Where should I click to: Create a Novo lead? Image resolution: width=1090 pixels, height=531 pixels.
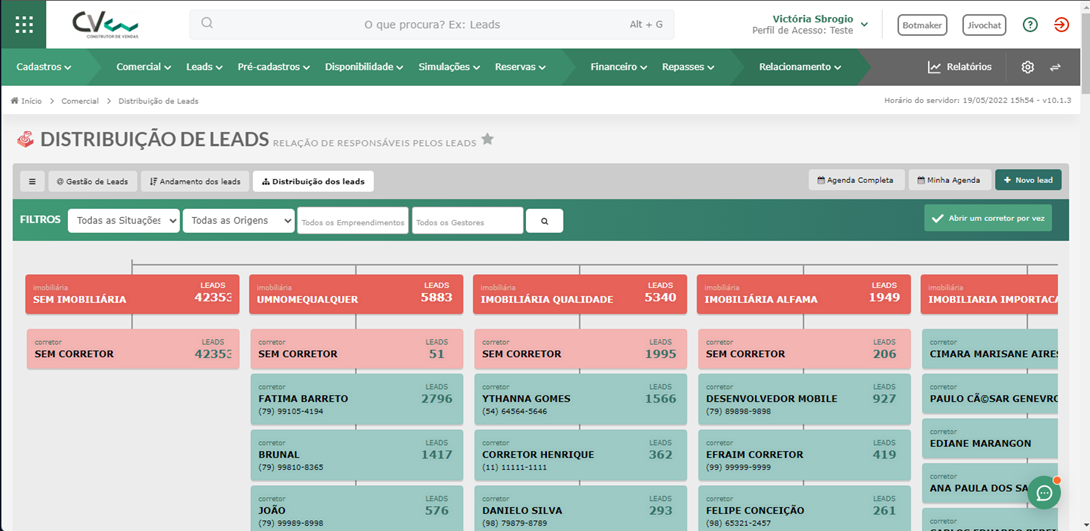(1028, 180)
